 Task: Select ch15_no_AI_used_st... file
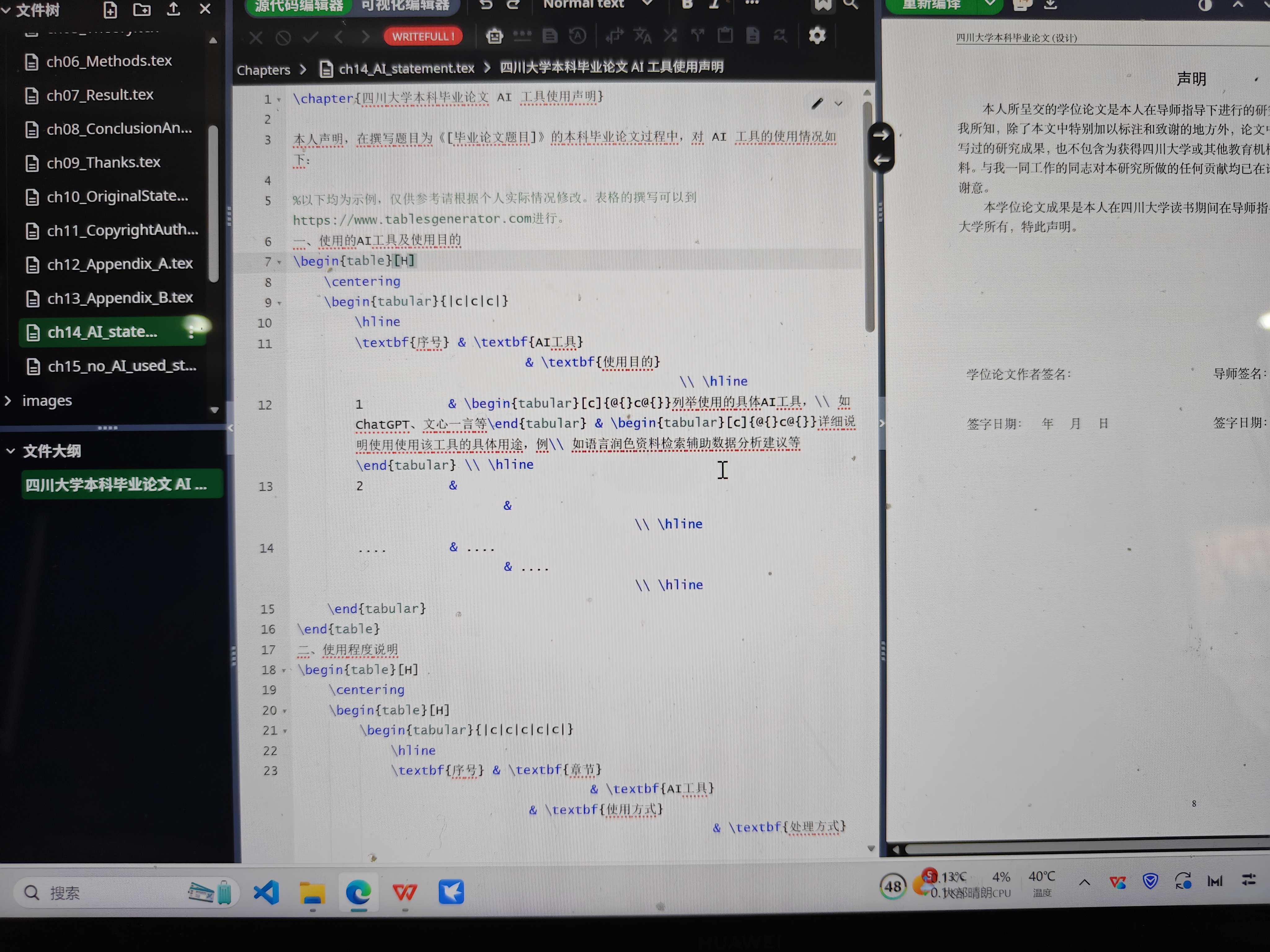coord(122,366)
